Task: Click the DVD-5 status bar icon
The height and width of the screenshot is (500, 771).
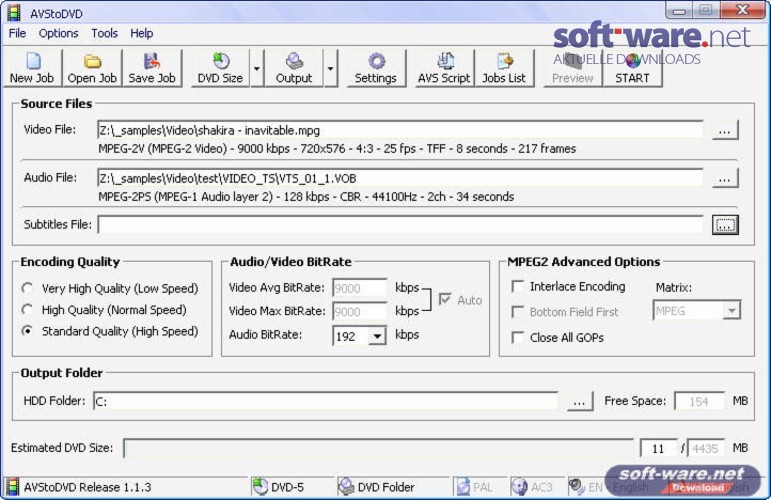Action: coord(260,487)
